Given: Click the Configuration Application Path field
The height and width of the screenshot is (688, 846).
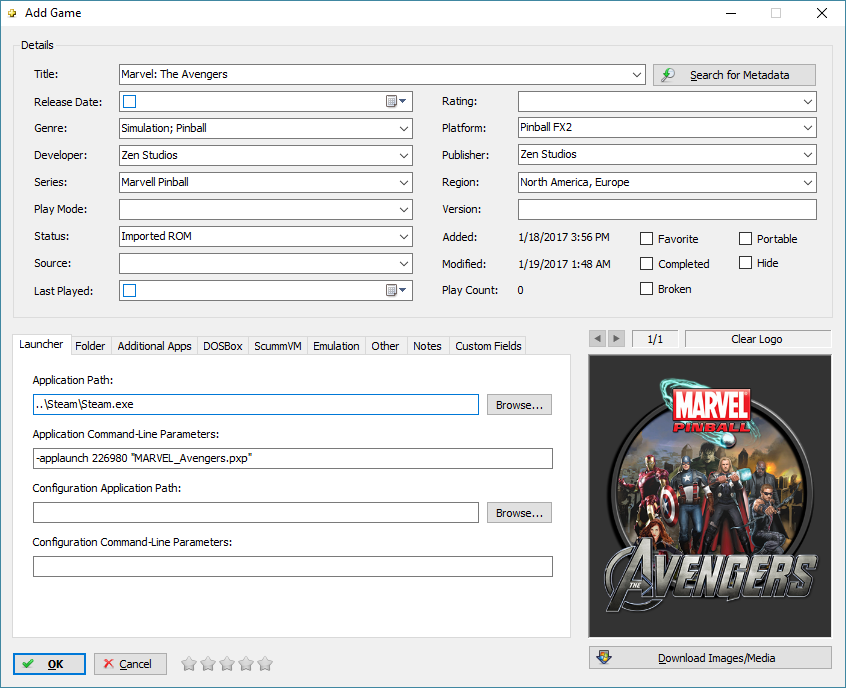Looking at the screenshot, I should (256, 513).
